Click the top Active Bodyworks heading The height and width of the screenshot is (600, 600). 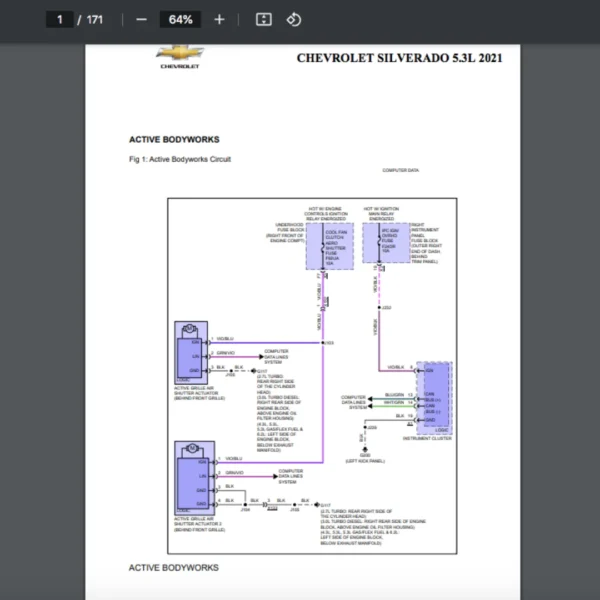174,140
